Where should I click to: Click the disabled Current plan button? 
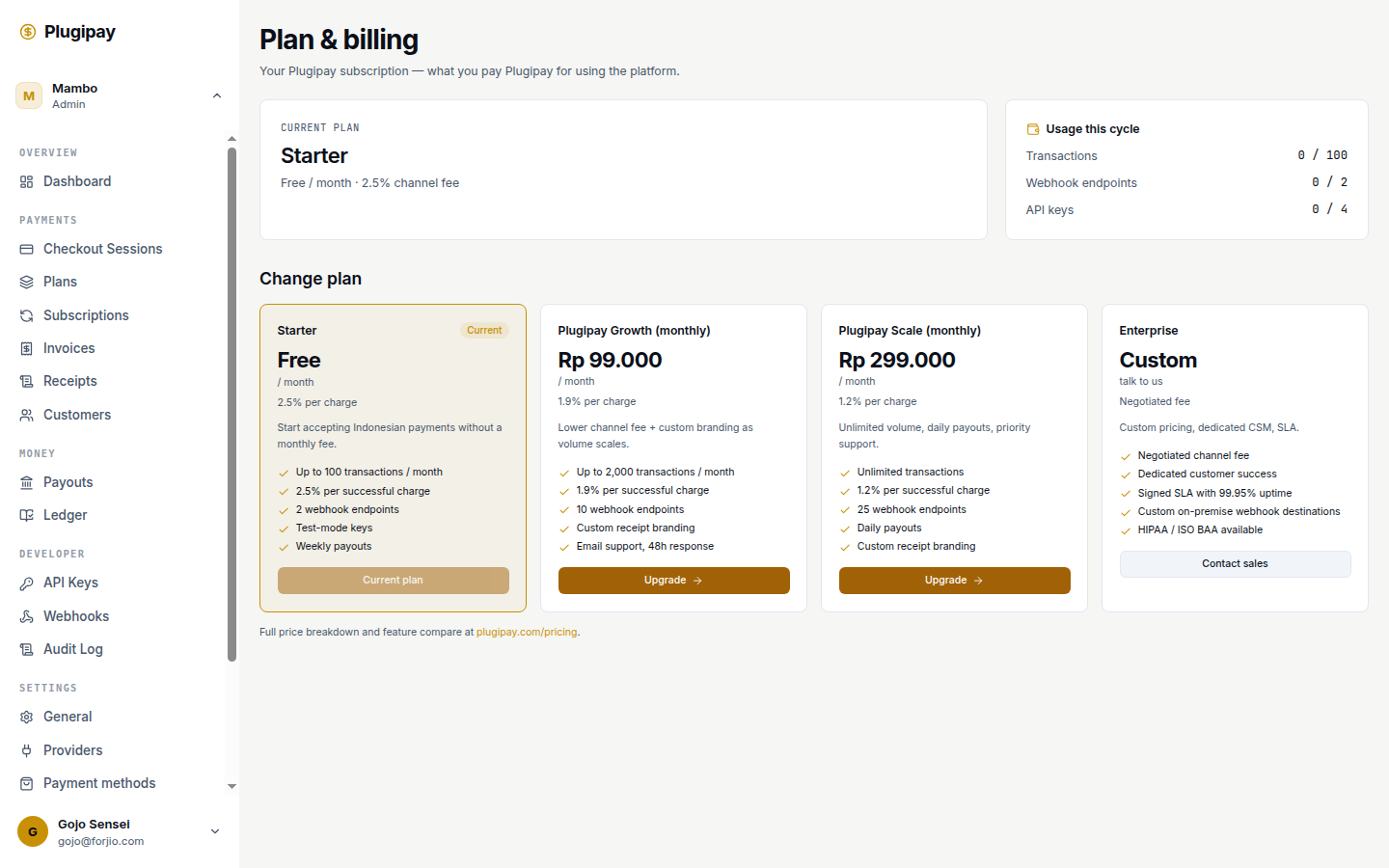(393, 581)
